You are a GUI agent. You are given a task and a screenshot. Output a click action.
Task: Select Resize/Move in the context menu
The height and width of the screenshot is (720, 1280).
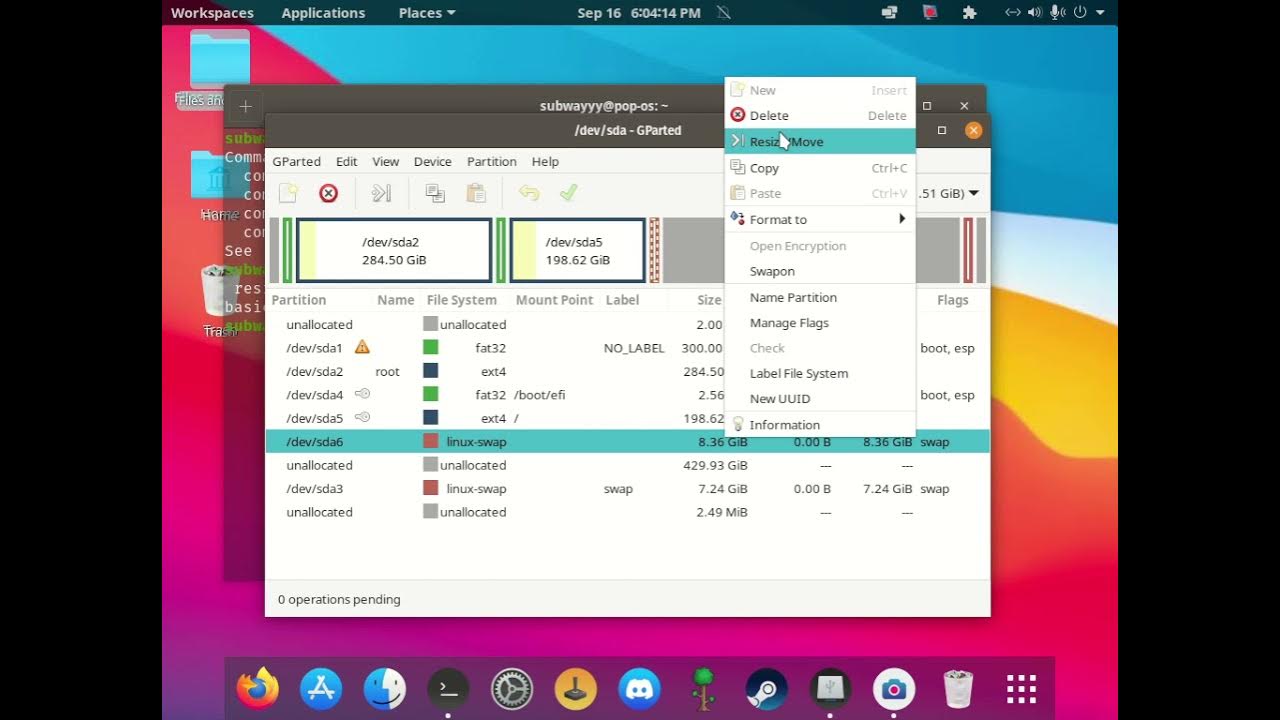tap(820, 141)
